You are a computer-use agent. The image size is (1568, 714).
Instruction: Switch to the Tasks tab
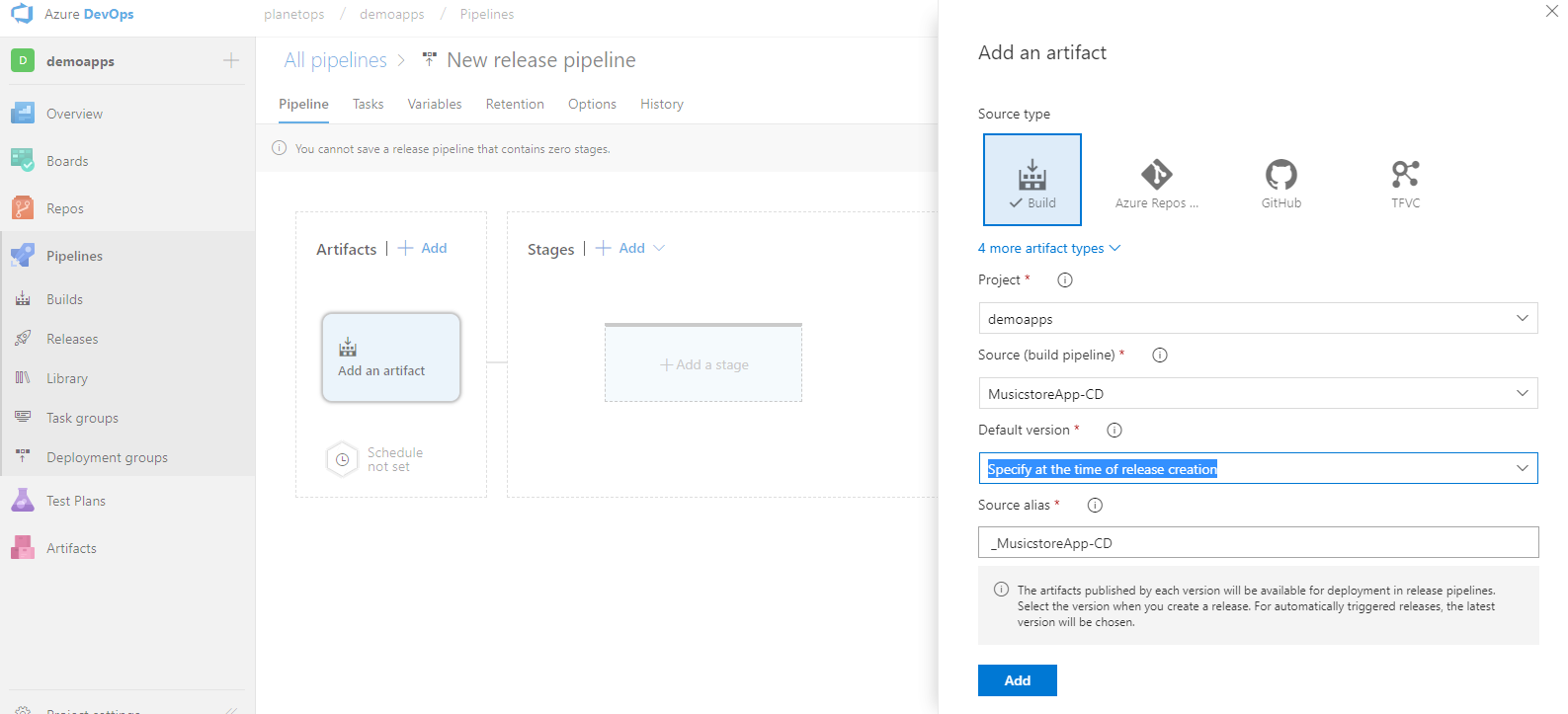368,104
